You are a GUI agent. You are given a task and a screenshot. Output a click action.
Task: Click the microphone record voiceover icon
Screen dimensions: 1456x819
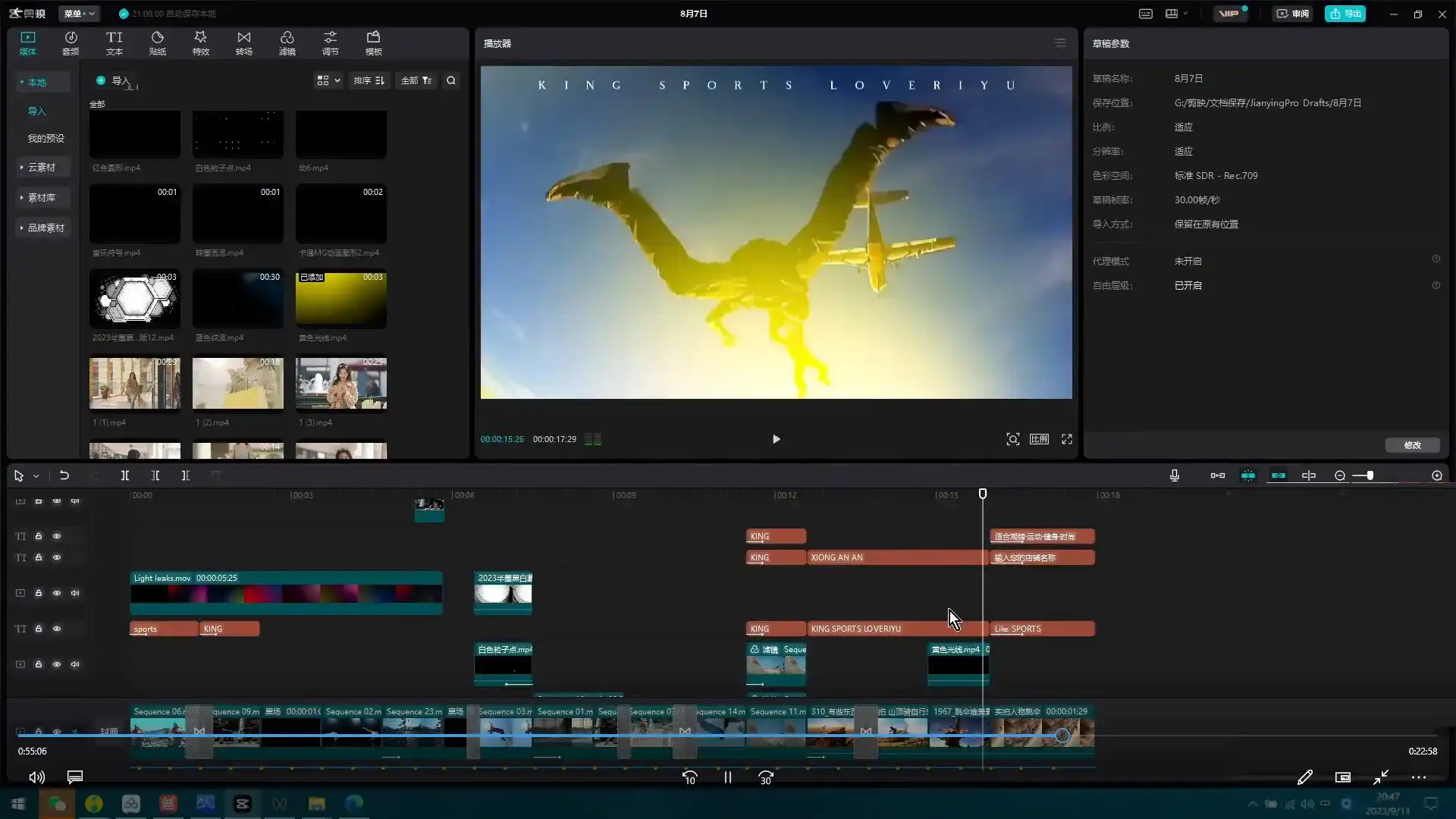click(x=1174, y=475)
